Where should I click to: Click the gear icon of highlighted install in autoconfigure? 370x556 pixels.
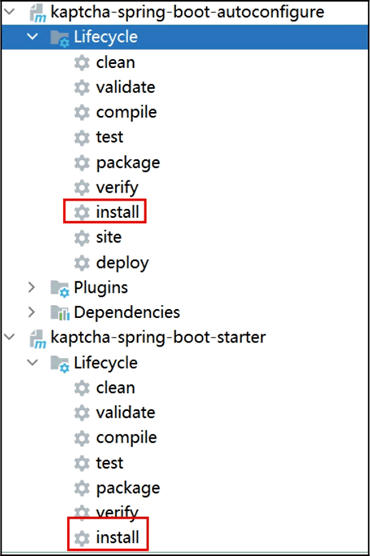(82, 212)
